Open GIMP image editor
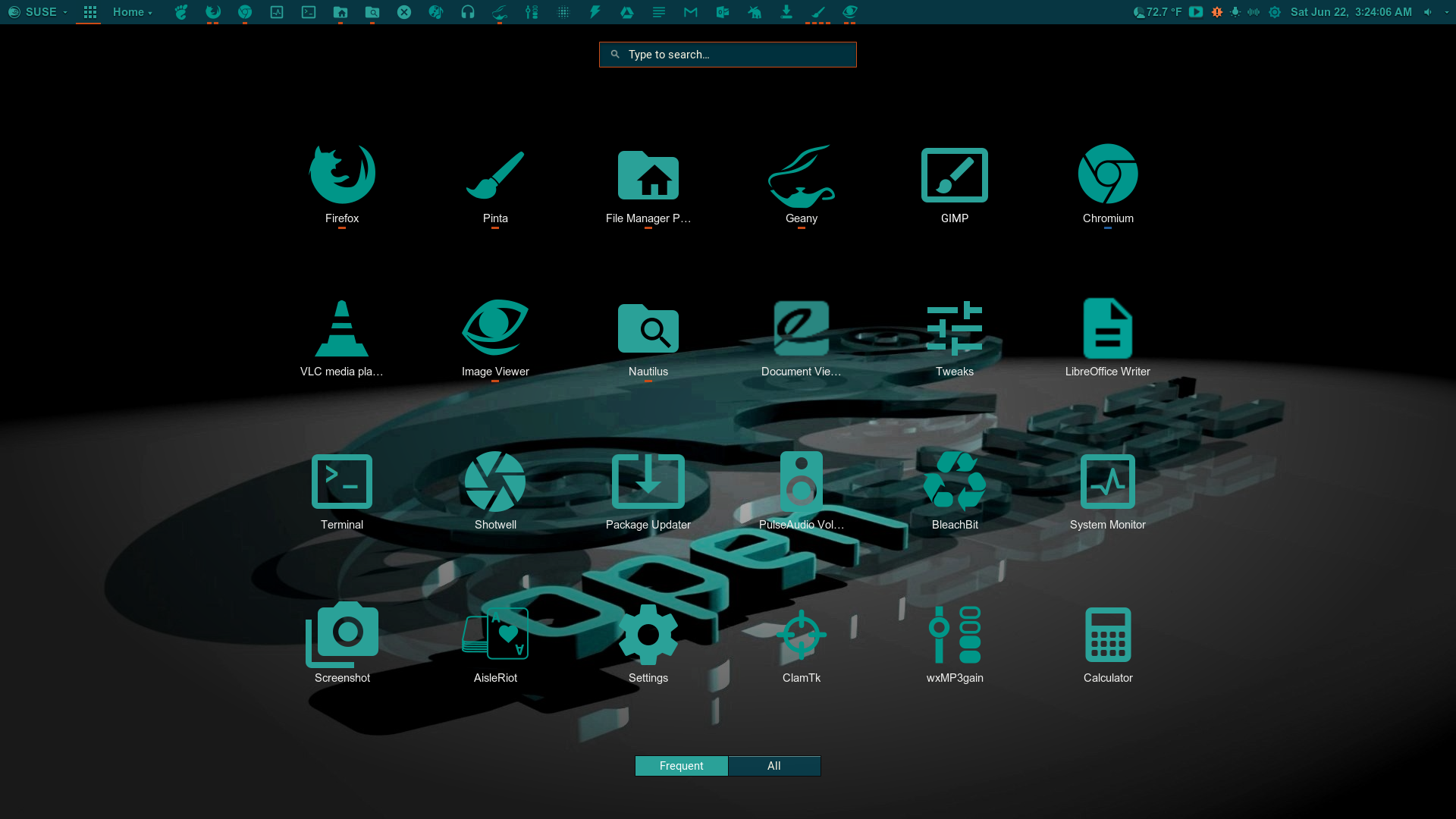Image resolution: width=1456 pixels, height=819 pixels. (955, 184)
